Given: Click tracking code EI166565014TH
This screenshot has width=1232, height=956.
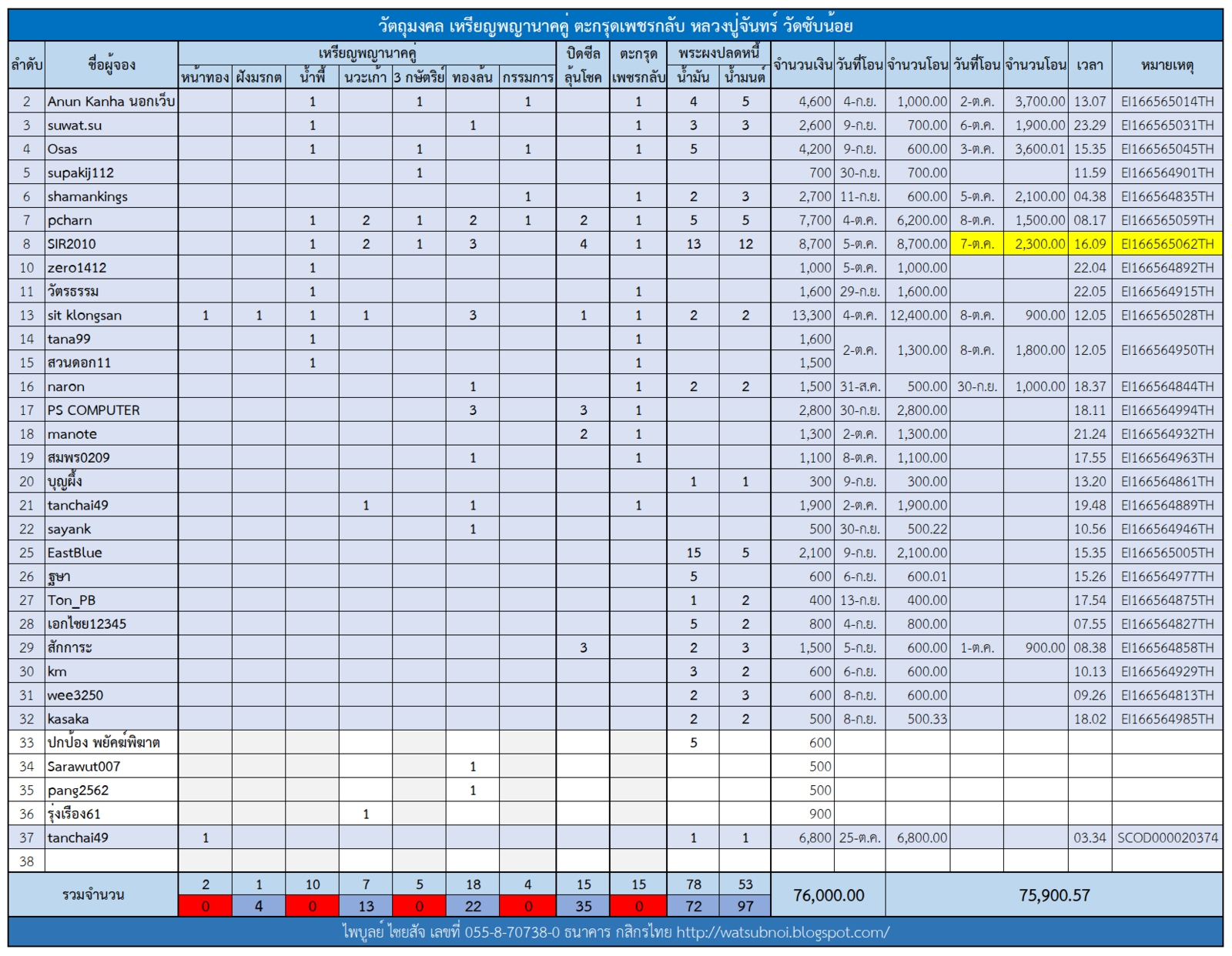Looking at the screenshot, I should [x=1167, y=101].
